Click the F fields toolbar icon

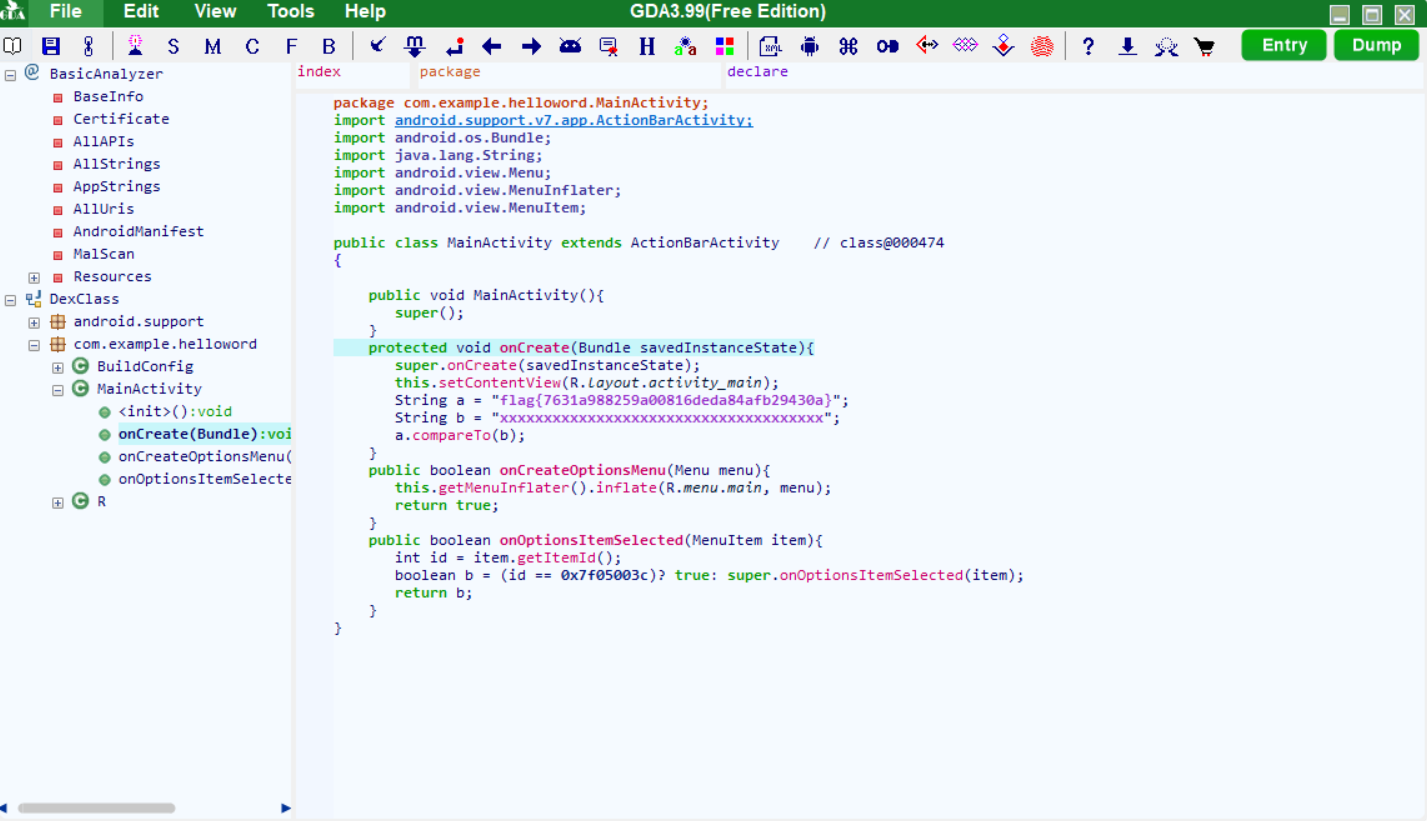click(291, 47)
